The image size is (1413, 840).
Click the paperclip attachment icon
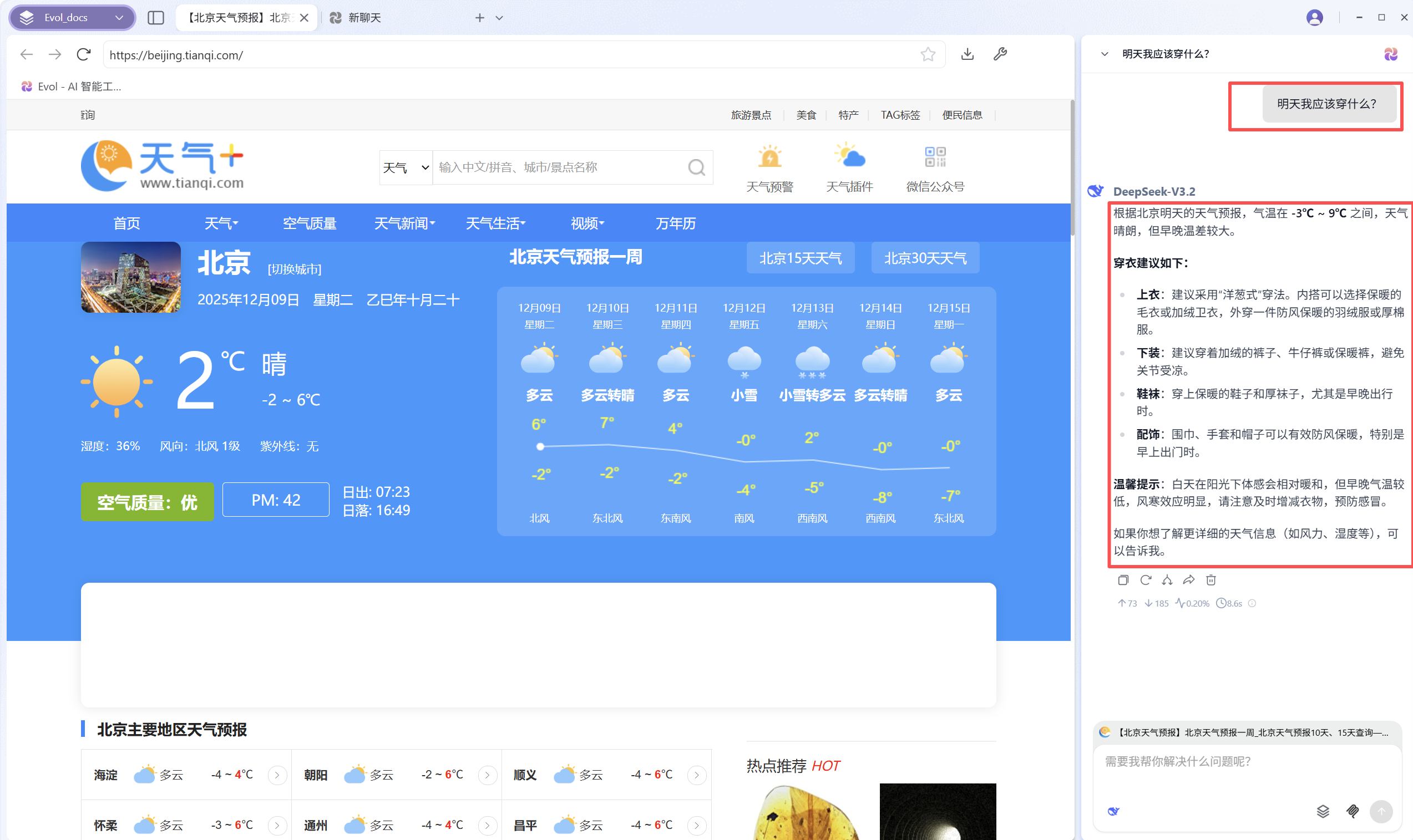tap(1353, 811)
